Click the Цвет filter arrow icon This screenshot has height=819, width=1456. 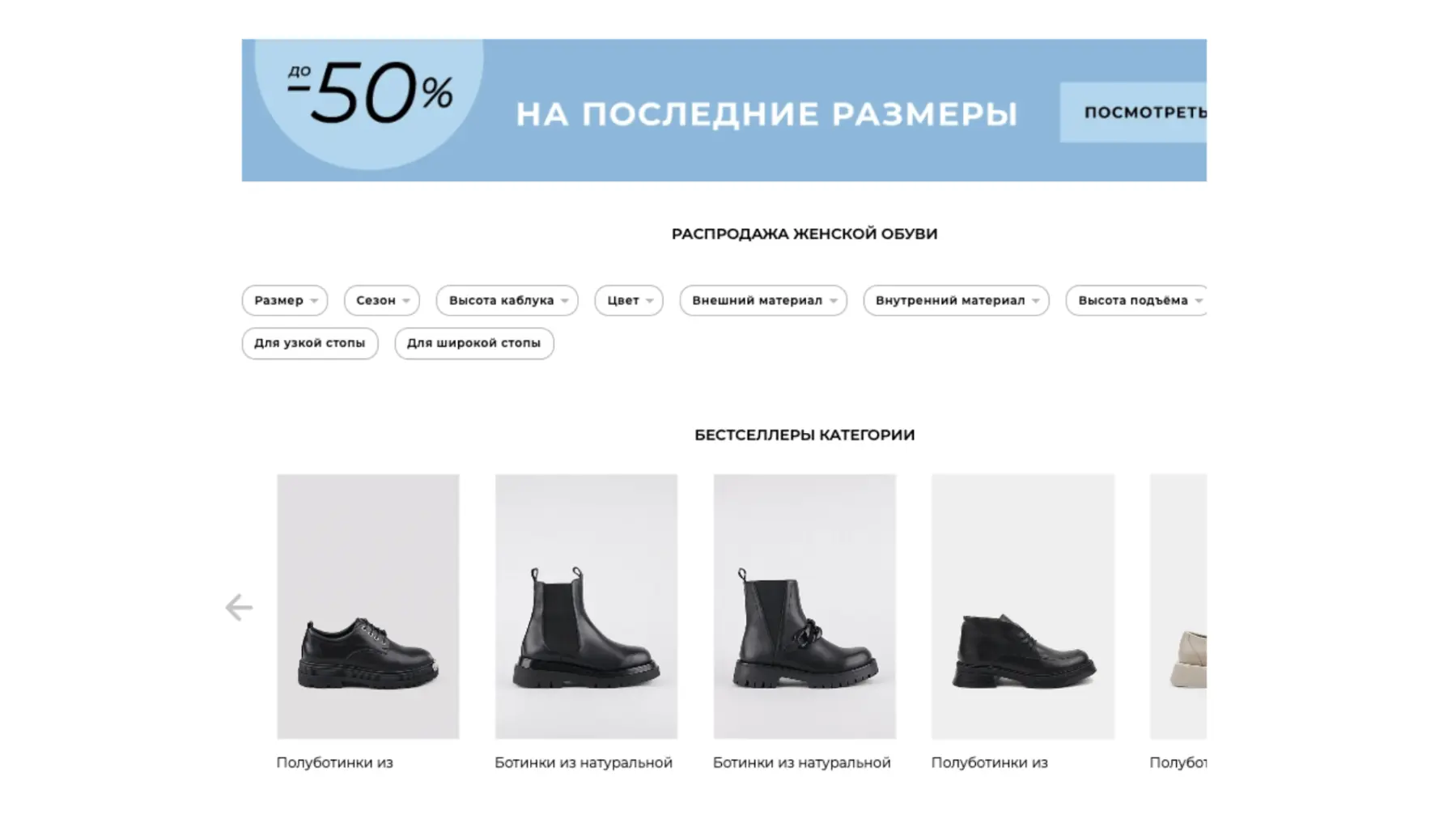649,301
